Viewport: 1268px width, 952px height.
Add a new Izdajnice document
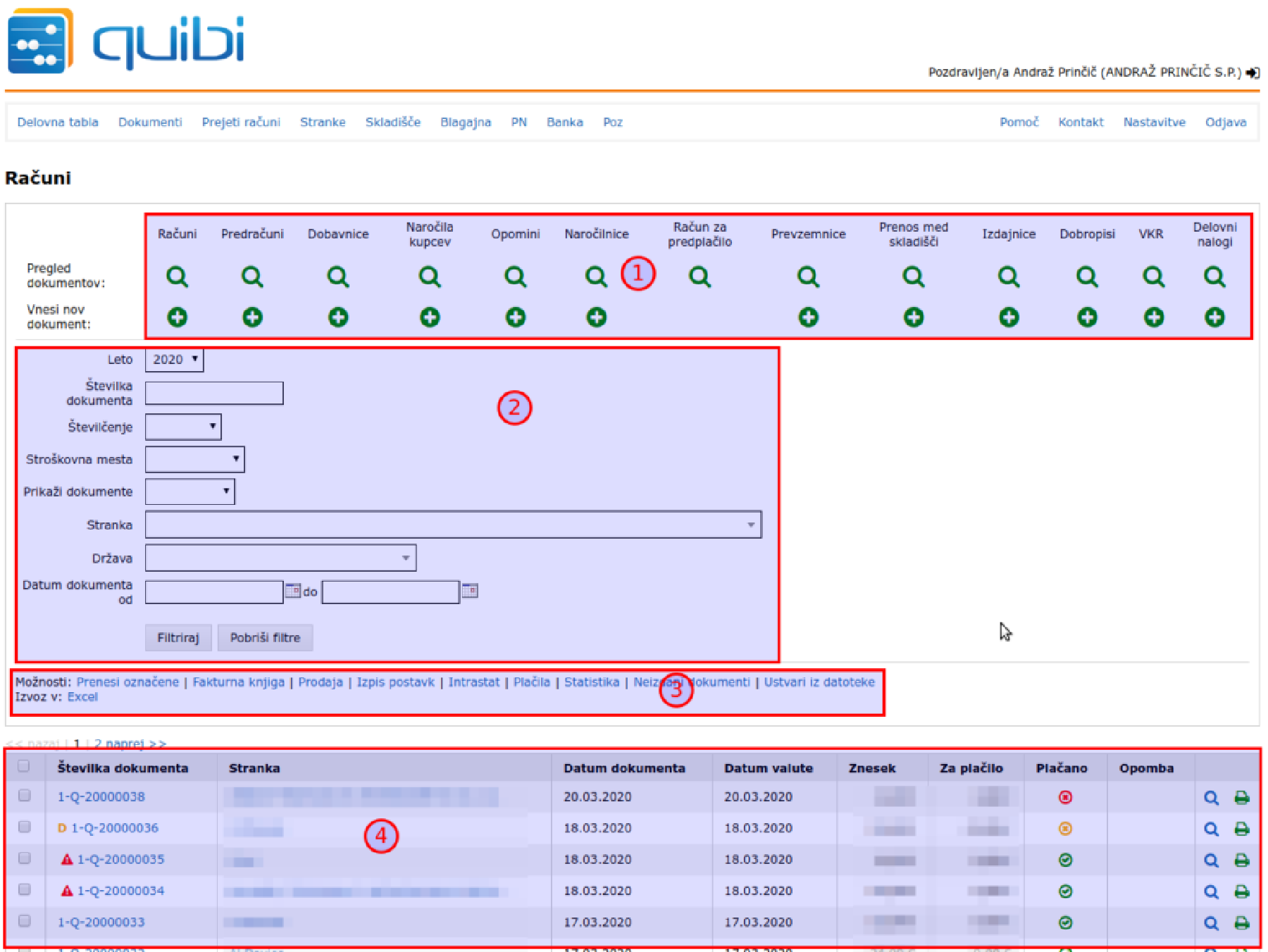[1009, 318]
